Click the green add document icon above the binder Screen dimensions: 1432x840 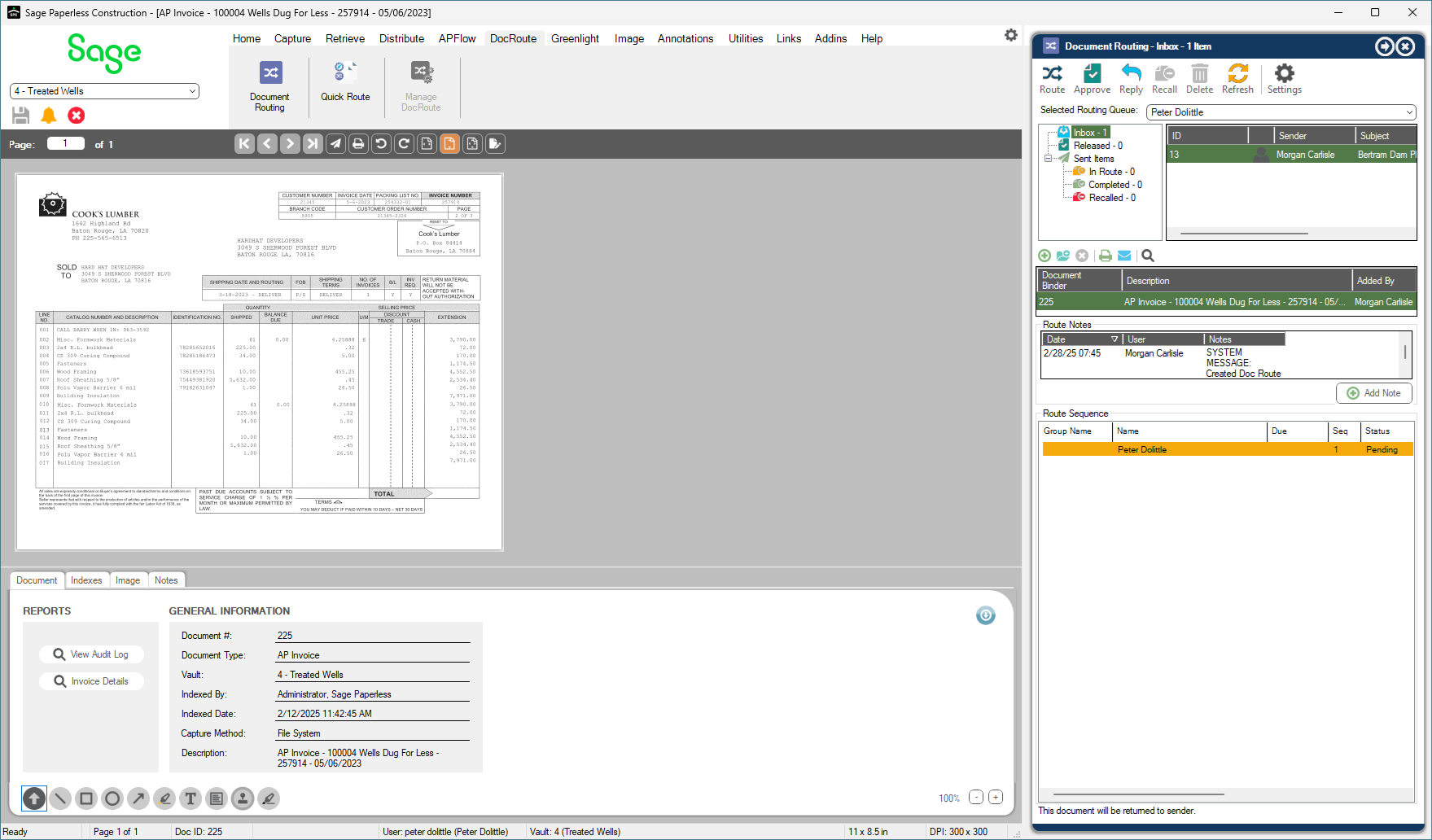1044,256
